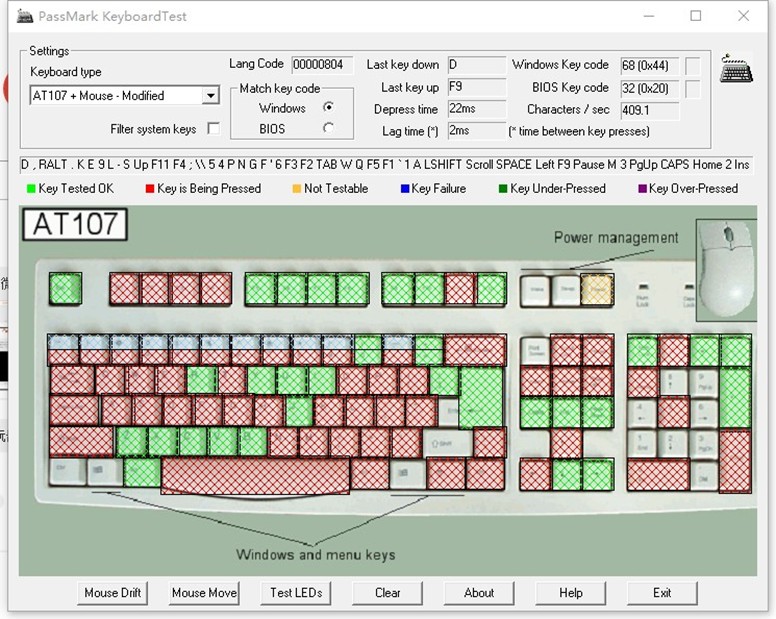Click the yellow Power key under Power management
The image size is (776, 619).
pos(597,290)
